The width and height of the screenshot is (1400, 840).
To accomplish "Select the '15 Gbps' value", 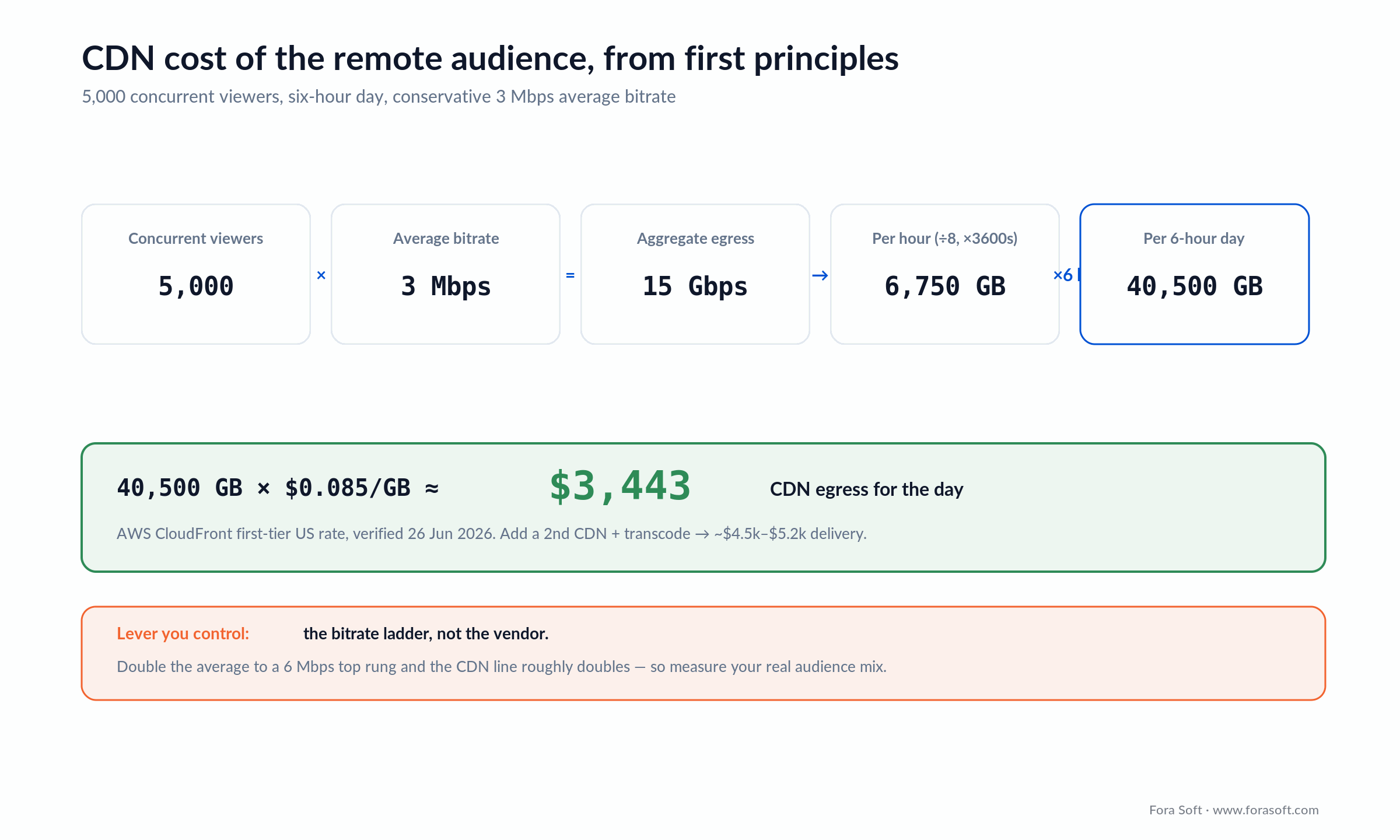I will (x=695, y=286).
